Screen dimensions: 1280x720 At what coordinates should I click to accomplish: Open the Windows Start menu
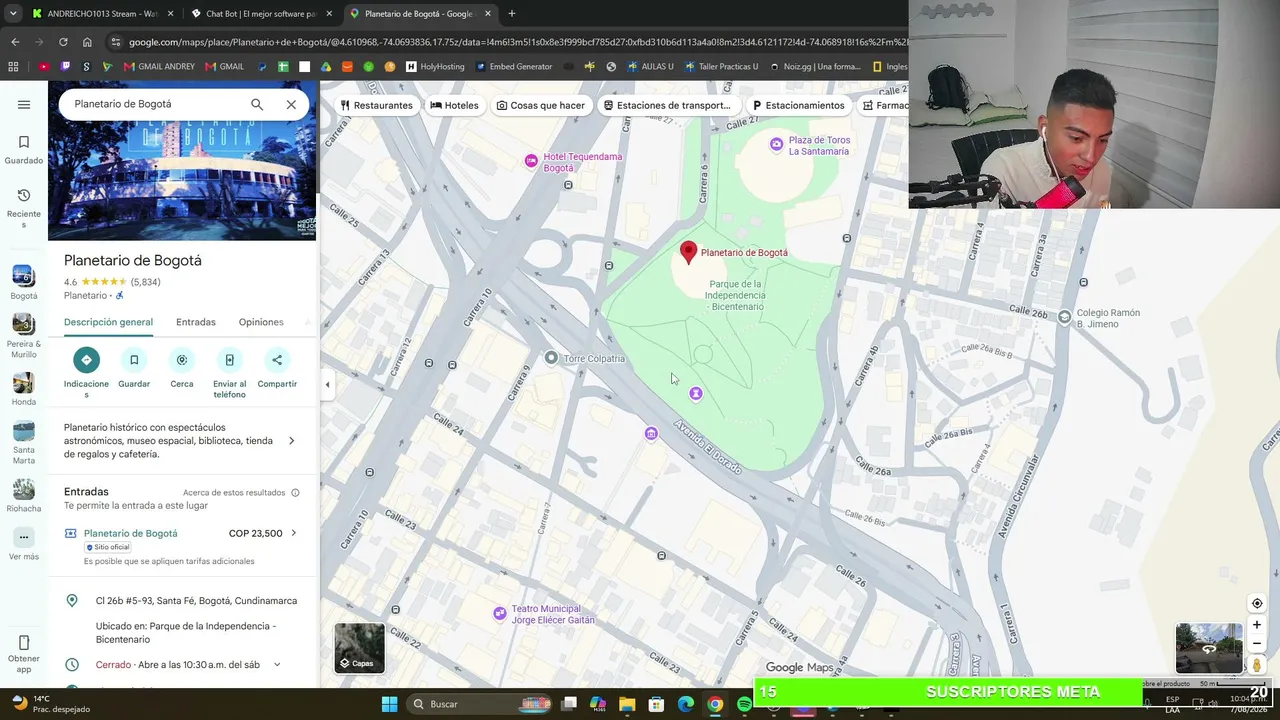(390, 704)
